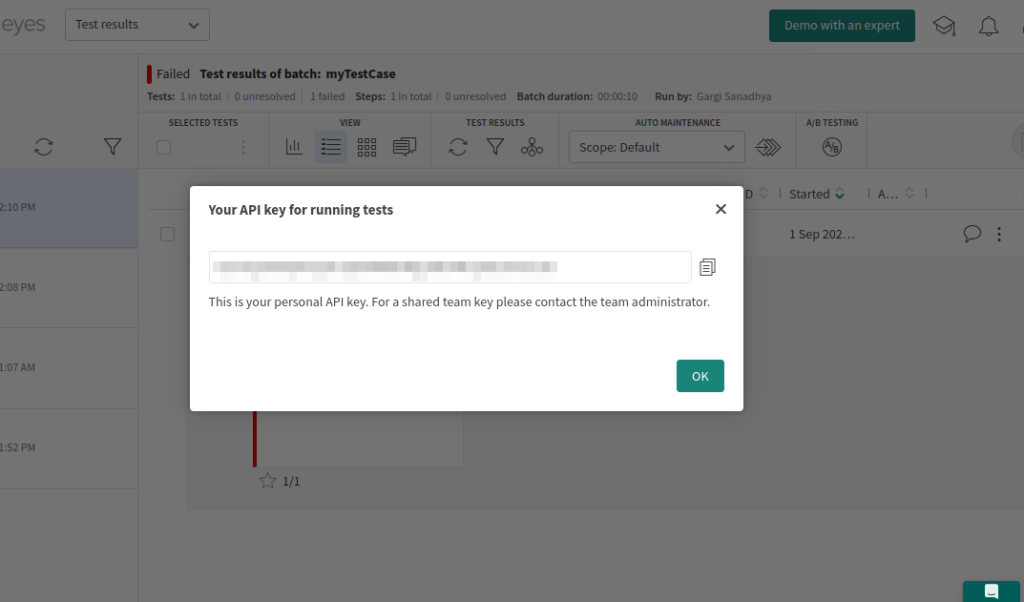Screen dimensions: 1024x602
Task: Select the test row checkbox
Action: pos(167,234)
